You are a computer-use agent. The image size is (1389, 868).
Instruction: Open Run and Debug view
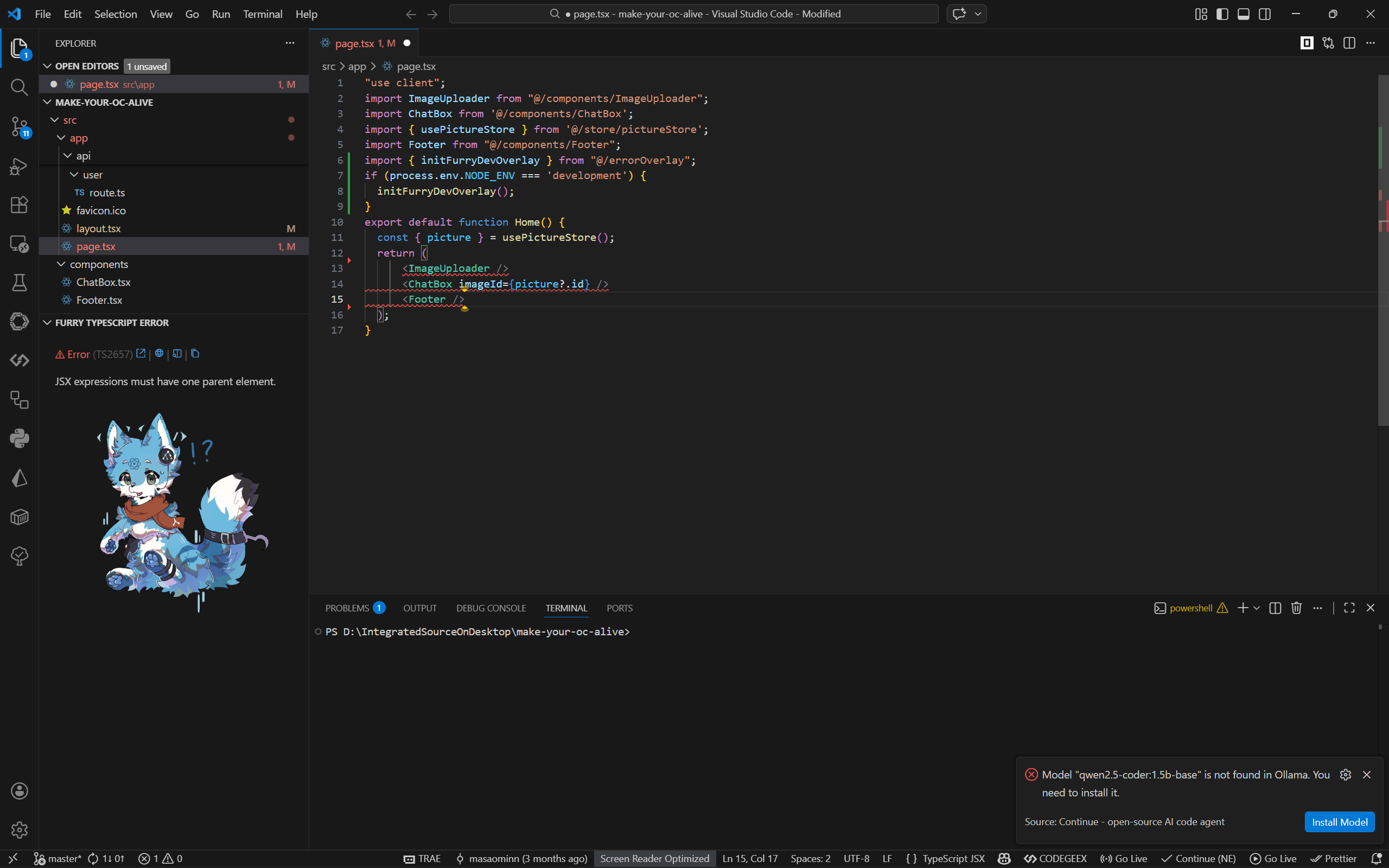tap(19, 167)
